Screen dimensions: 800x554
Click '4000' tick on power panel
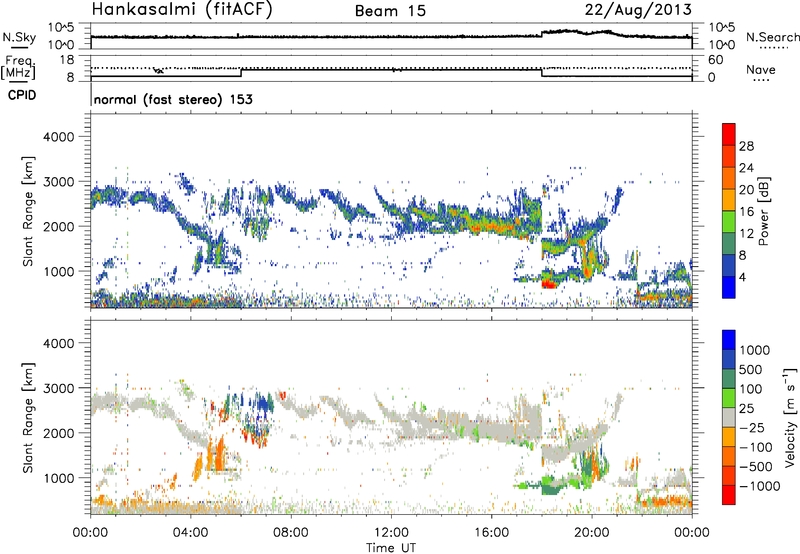coord(59,137)
